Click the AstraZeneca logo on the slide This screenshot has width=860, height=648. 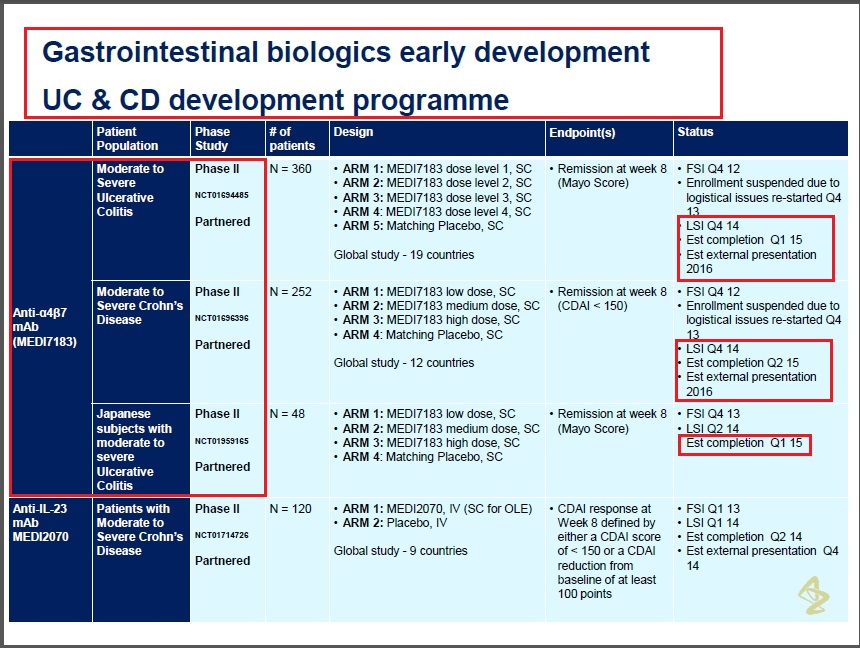point(813,595)
